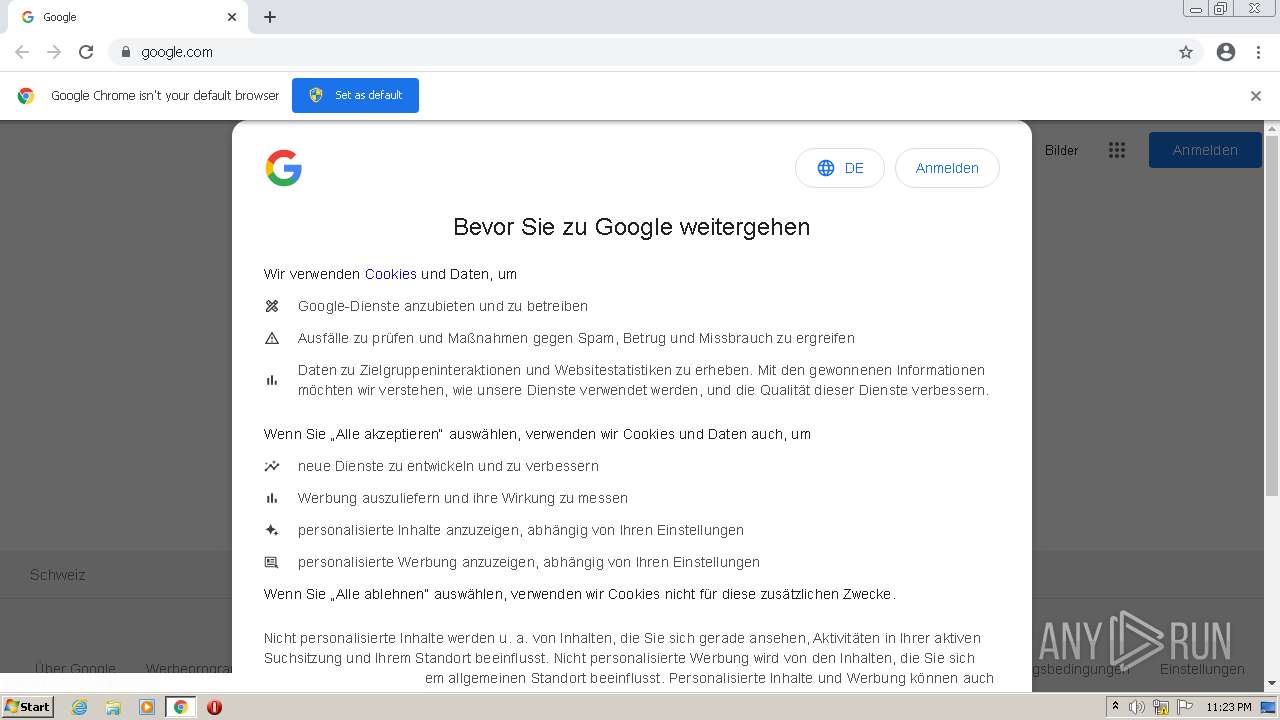Image resolution: width=1280 pixels, height=720 pixels.
Task: Open the DE language selector
Action: click(840, 168)
